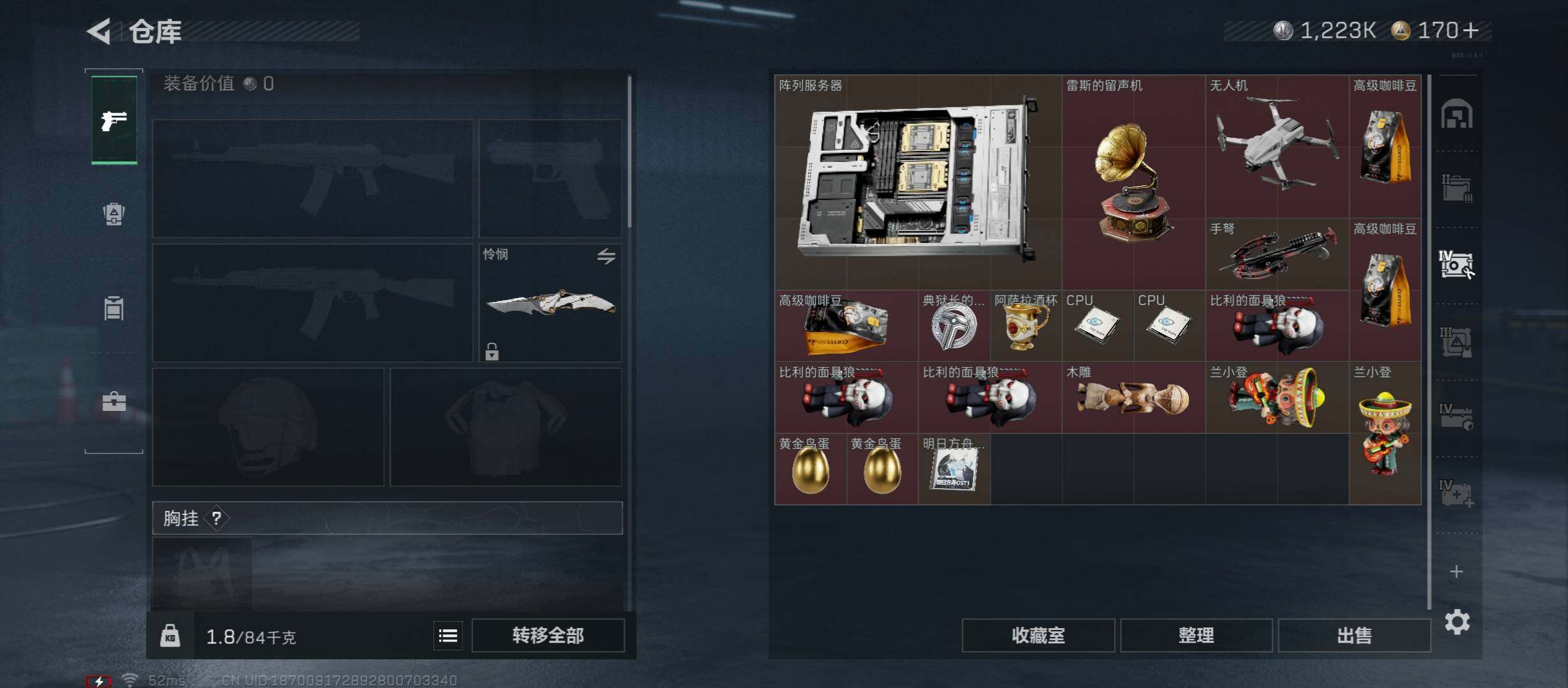Select the weapons pistol tab in left sidebar

[x=114, y=120]
